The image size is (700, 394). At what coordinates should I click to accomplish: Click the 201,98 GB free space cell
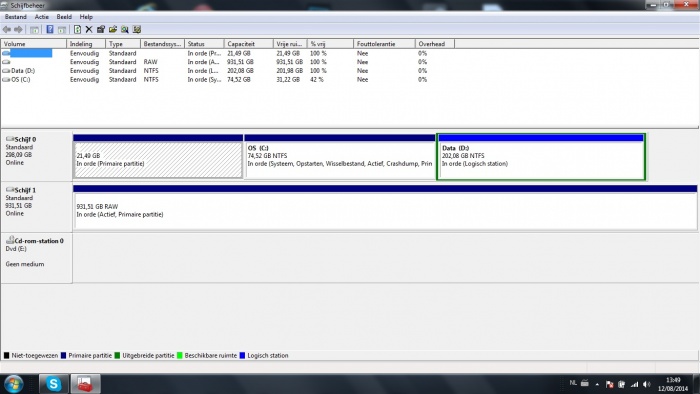[289, 71]
